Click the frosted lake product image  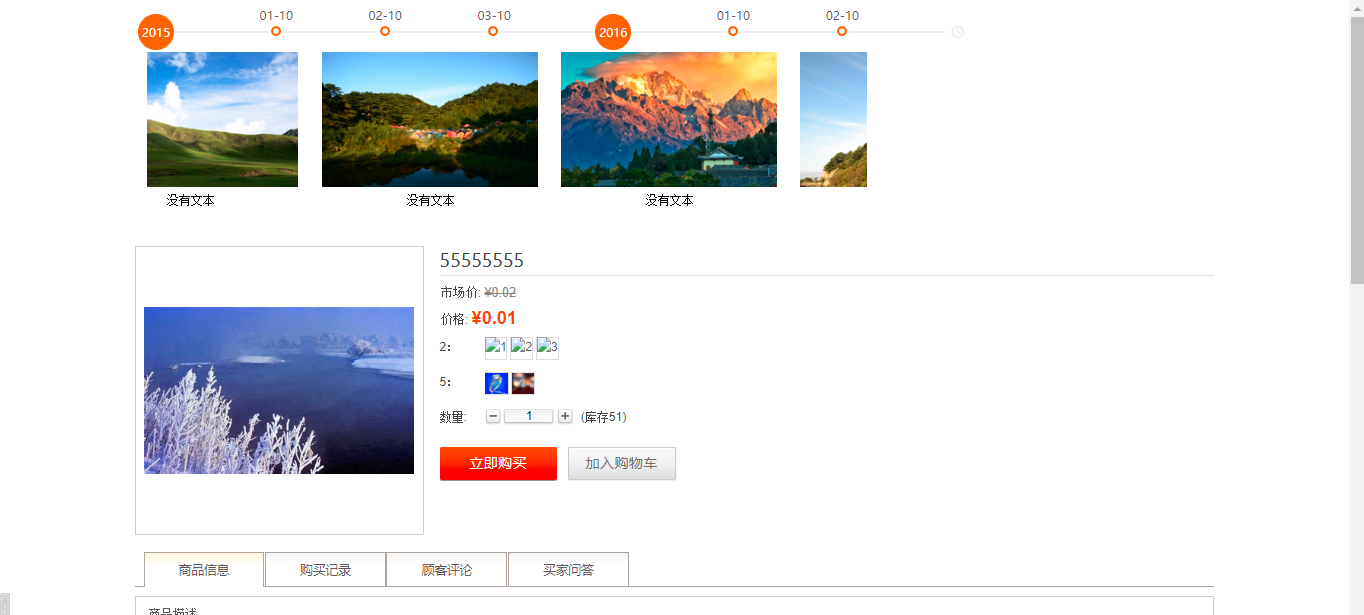coord(279,390)
